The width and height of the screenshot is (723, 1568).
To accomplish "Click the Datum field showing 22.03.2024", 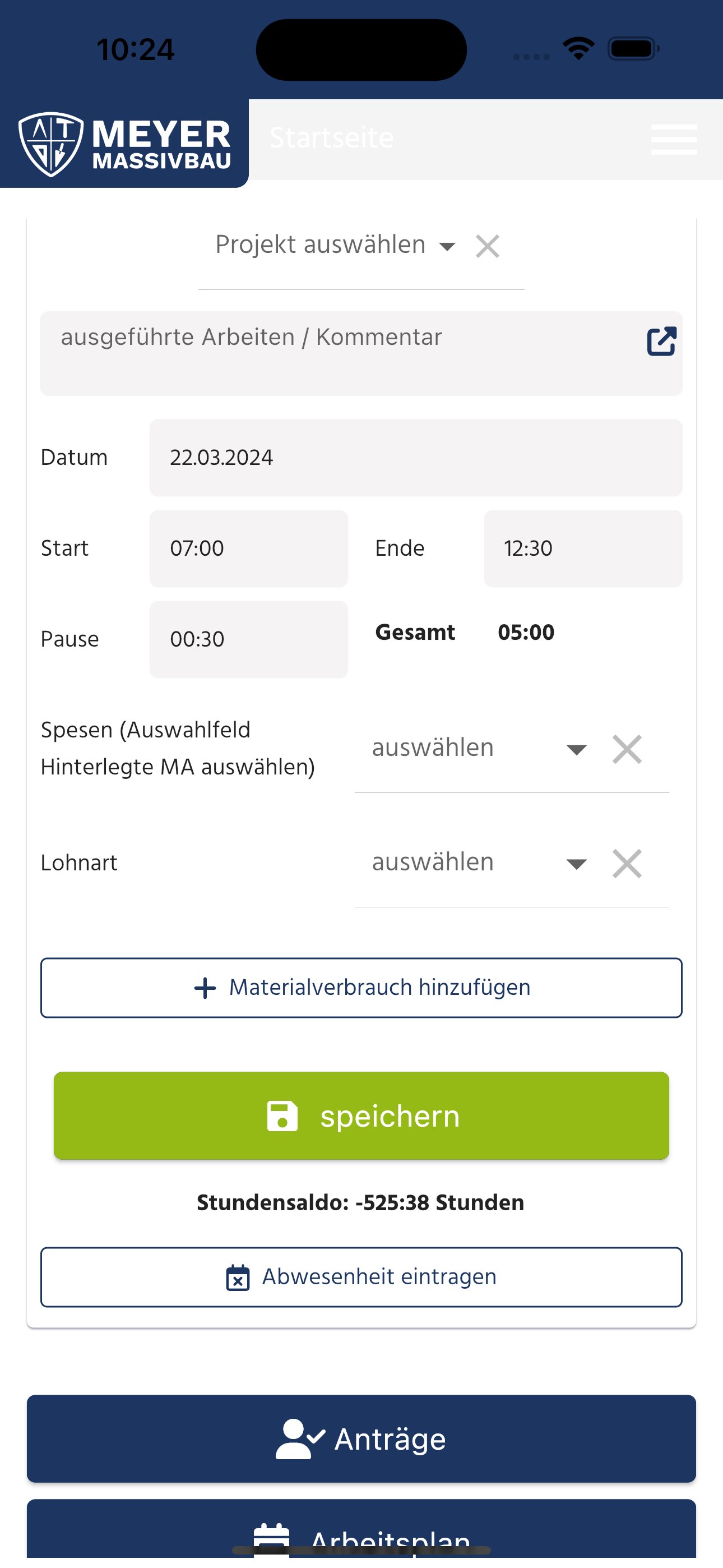I will pyautogui.click(x=416, y=458).
